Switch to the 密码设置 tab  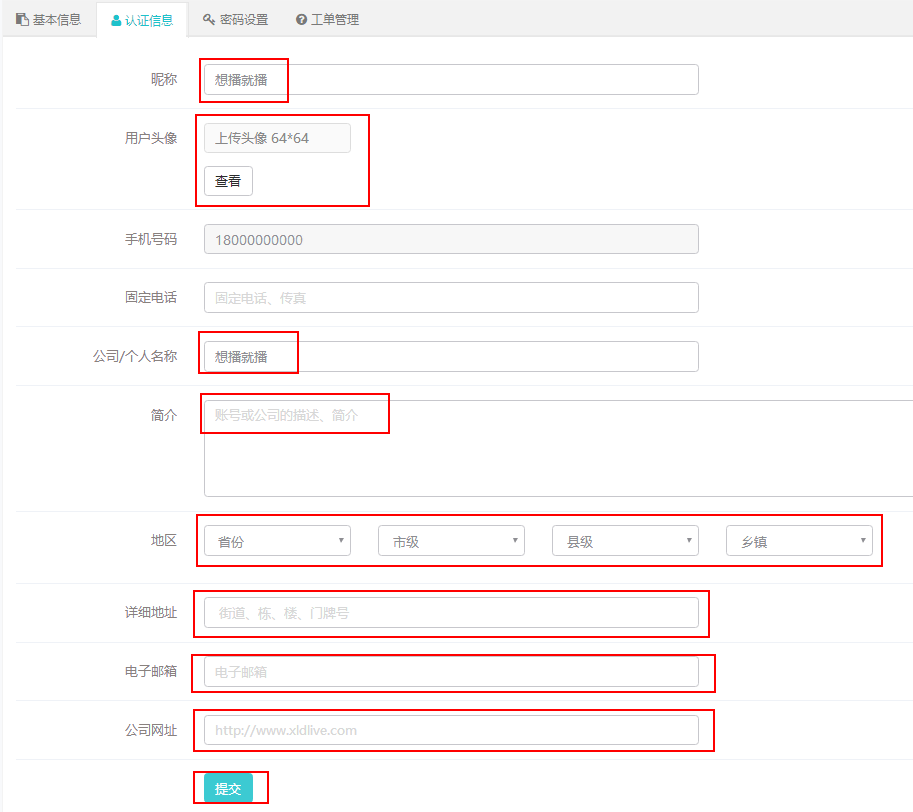pyautogui.click(x=235, y=19)
